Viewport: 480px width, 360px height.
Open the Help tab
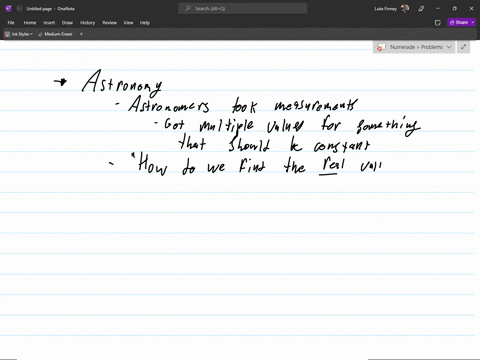tap(145, 23)
